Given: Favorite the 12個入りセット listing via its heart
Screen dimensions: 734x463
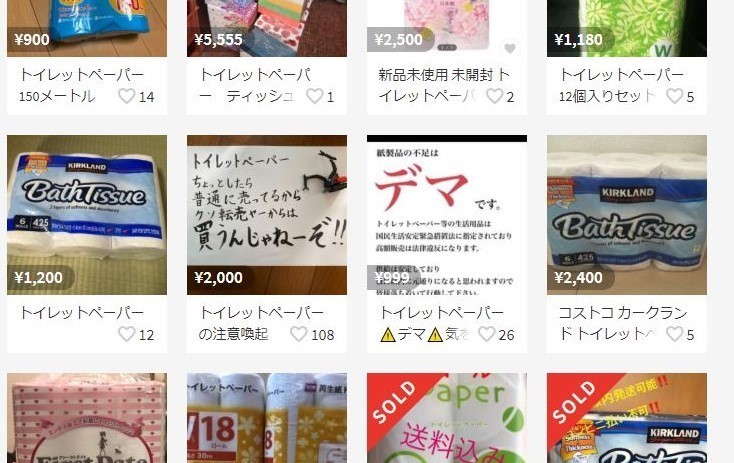Looking at the screenshot, I should pos(675,96).
